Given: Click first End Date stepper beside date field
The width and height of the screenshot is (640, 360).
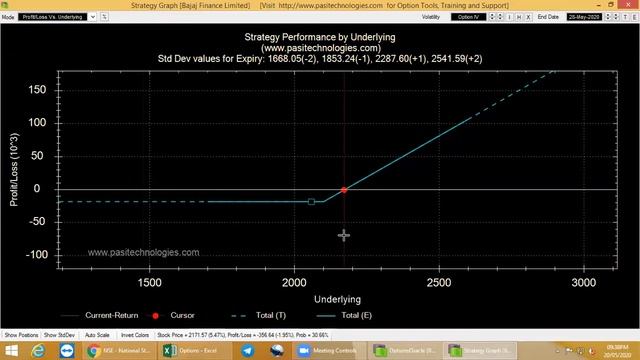Looking at the screenshot, I should 608,17.
